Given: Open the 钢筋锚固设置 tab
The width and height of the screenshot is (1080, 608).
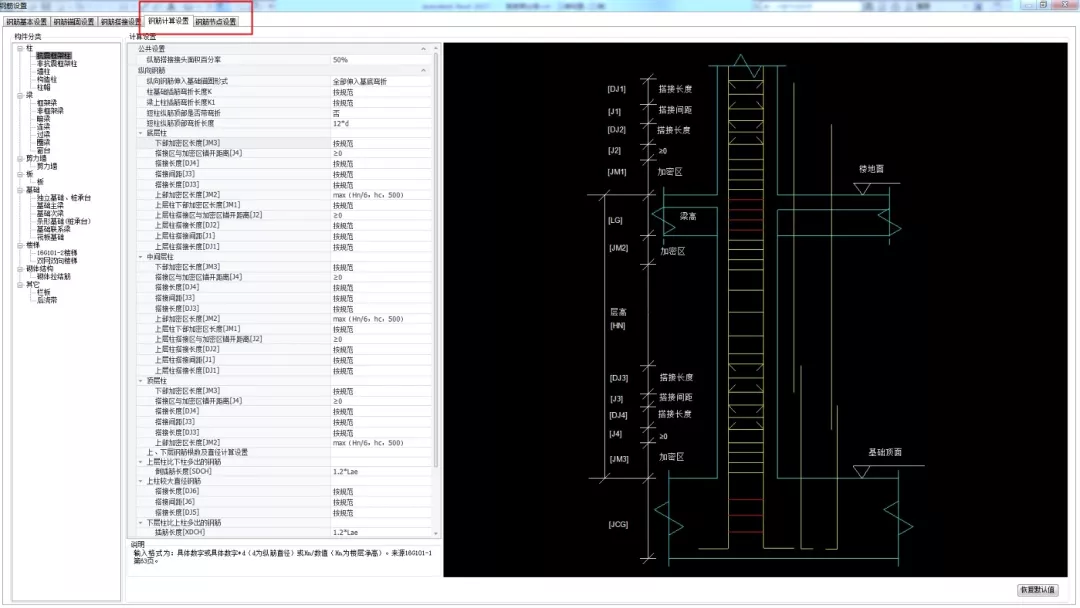Looking at the screenshot, I should (72, 21).
